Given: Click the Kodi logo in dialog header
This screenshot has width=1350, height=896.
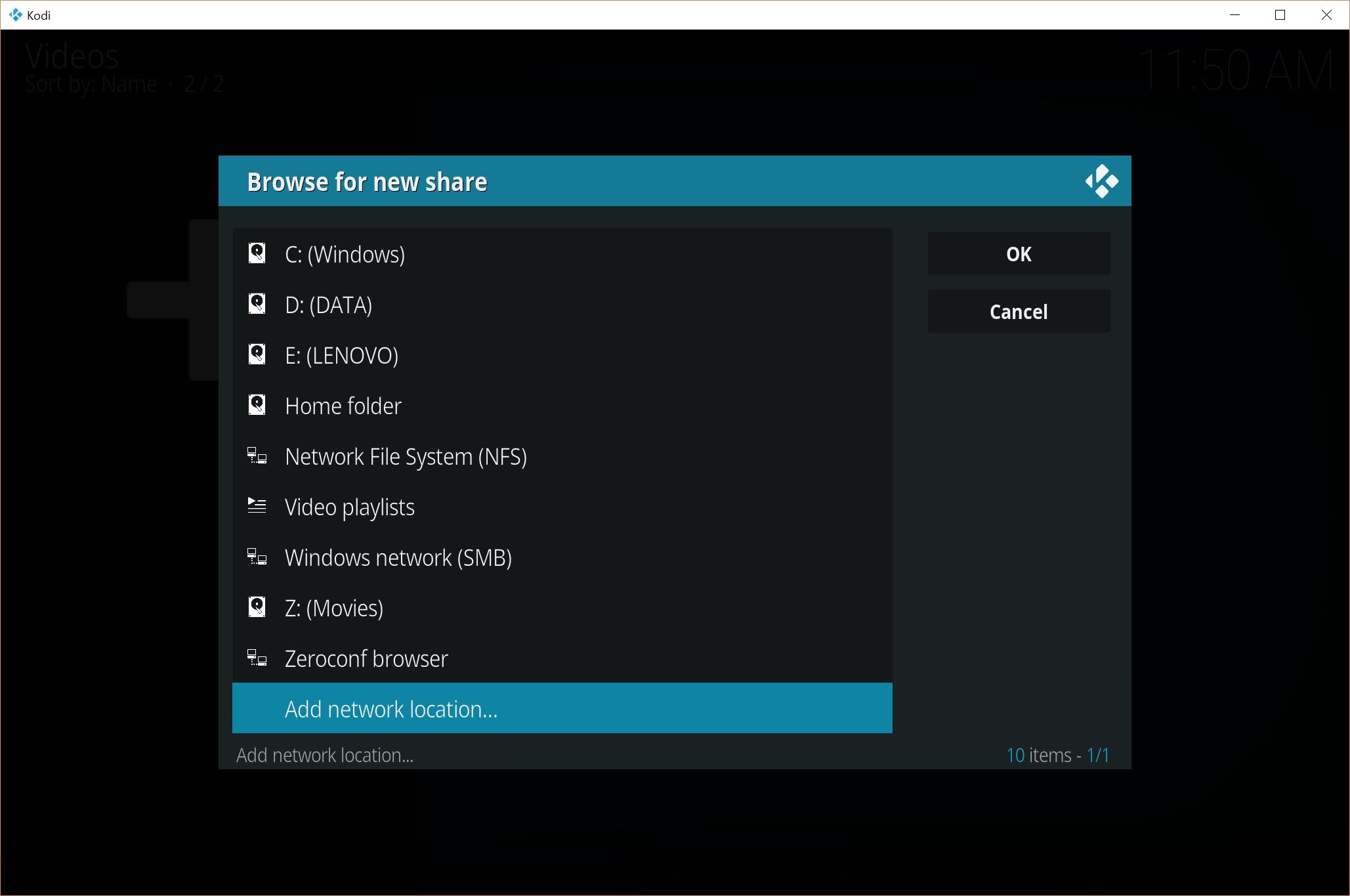Looking at the screenshot, I should pos(1101,181).
